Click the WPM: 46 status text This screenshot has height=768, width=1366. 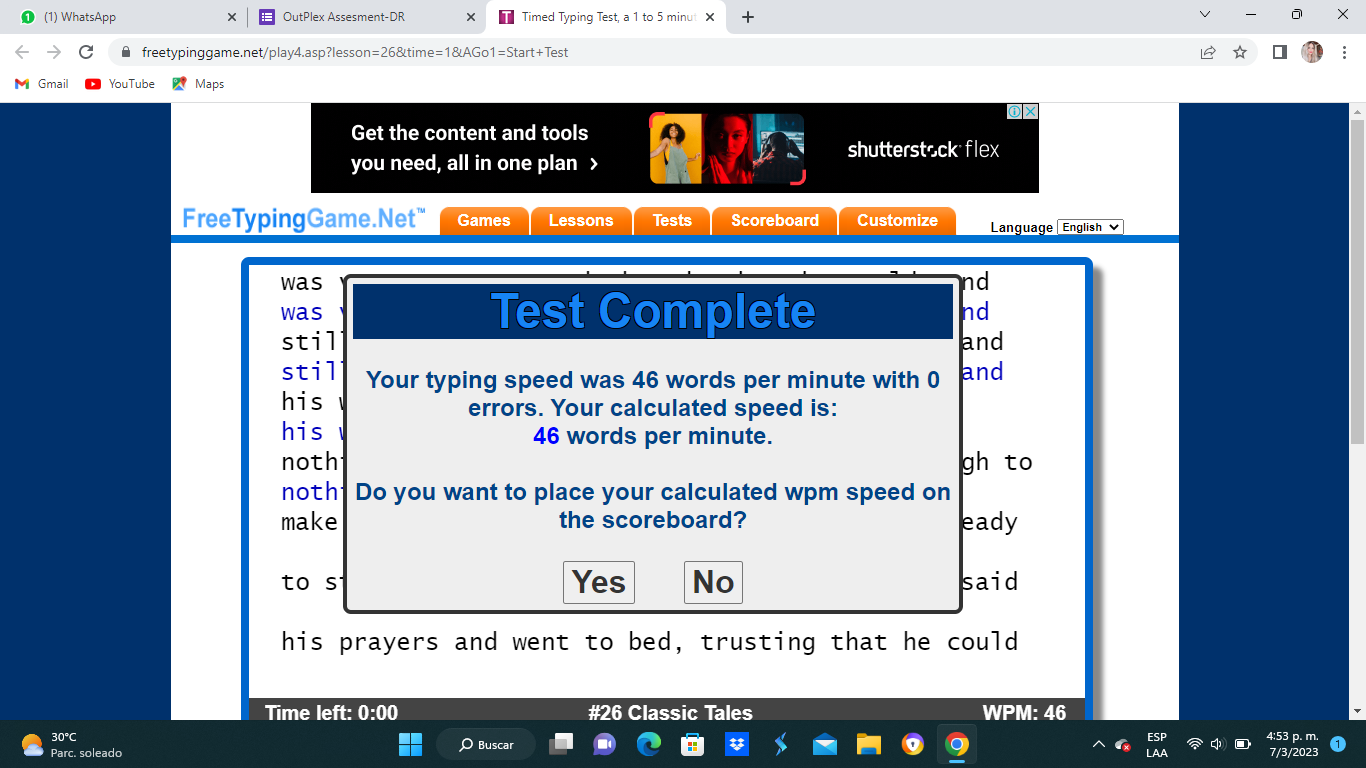click(1024, 713)
